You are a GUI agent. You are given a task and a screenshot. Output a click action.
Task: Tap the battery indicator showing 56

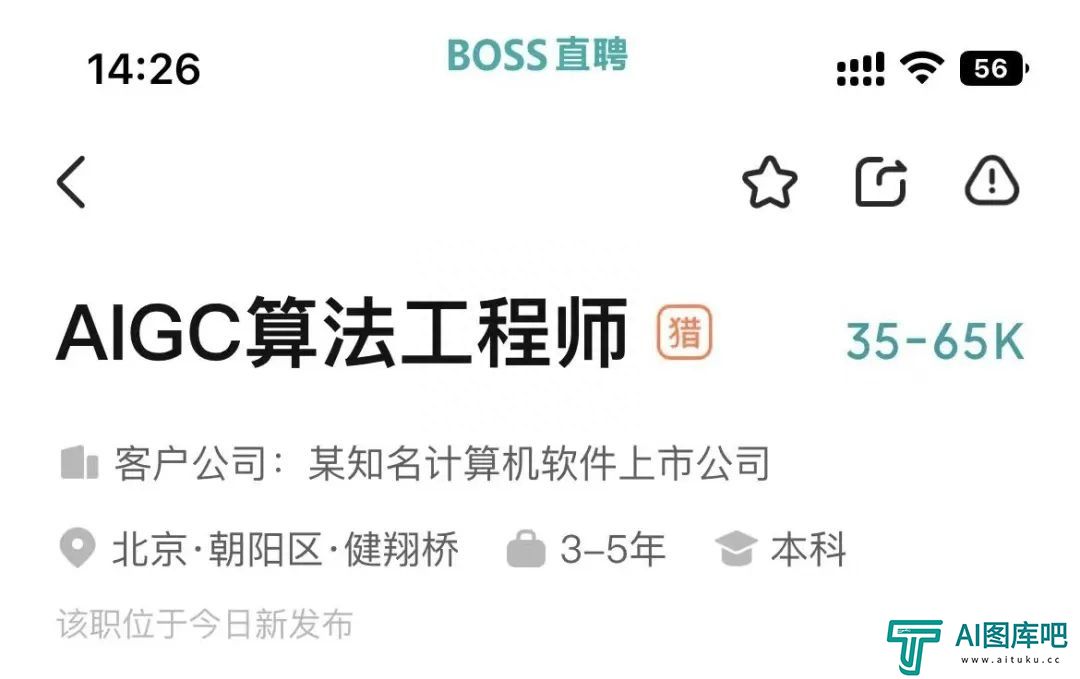pyautogui.click(x=994, y=68)
